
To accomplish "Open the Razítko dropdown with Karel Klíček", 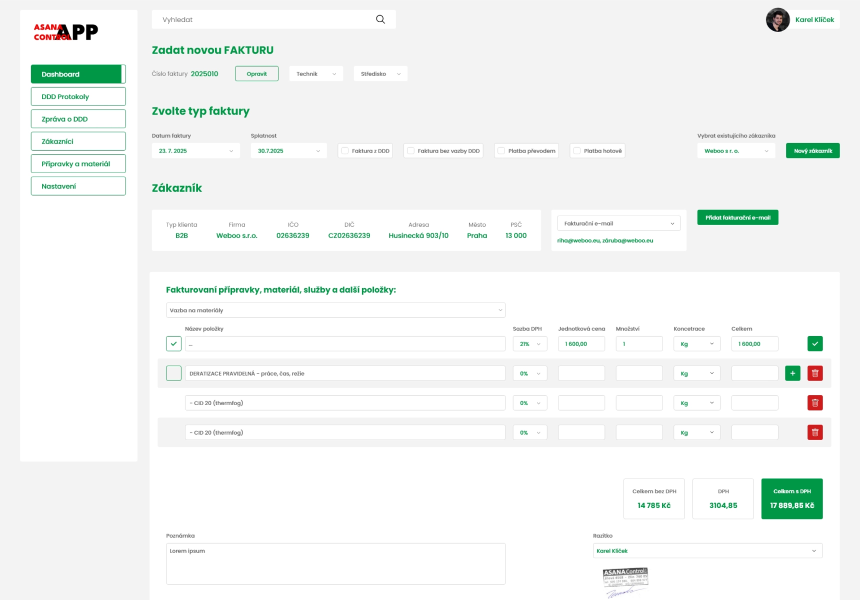I will (706, 551).
